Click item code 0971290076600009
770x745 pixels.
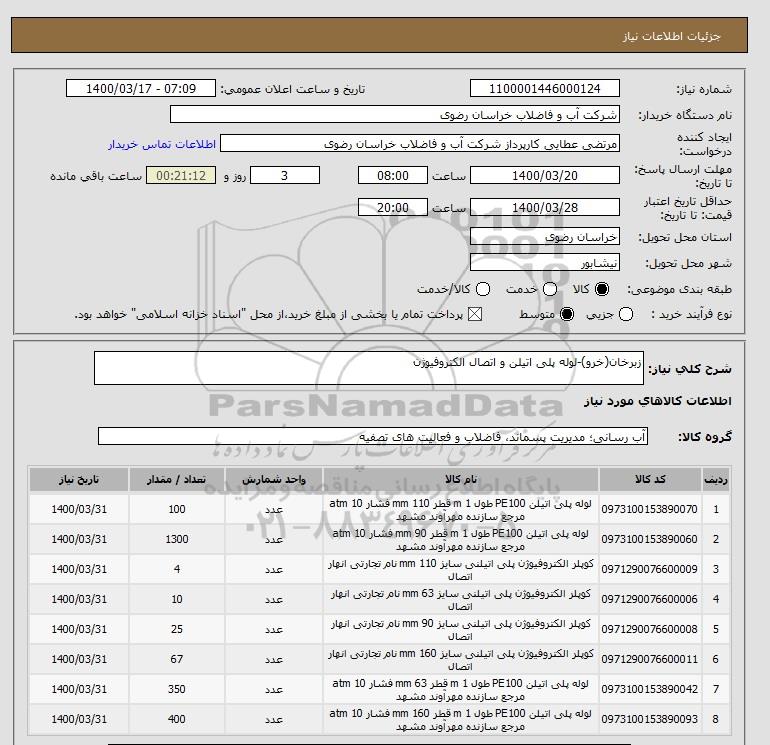point(650,569)
